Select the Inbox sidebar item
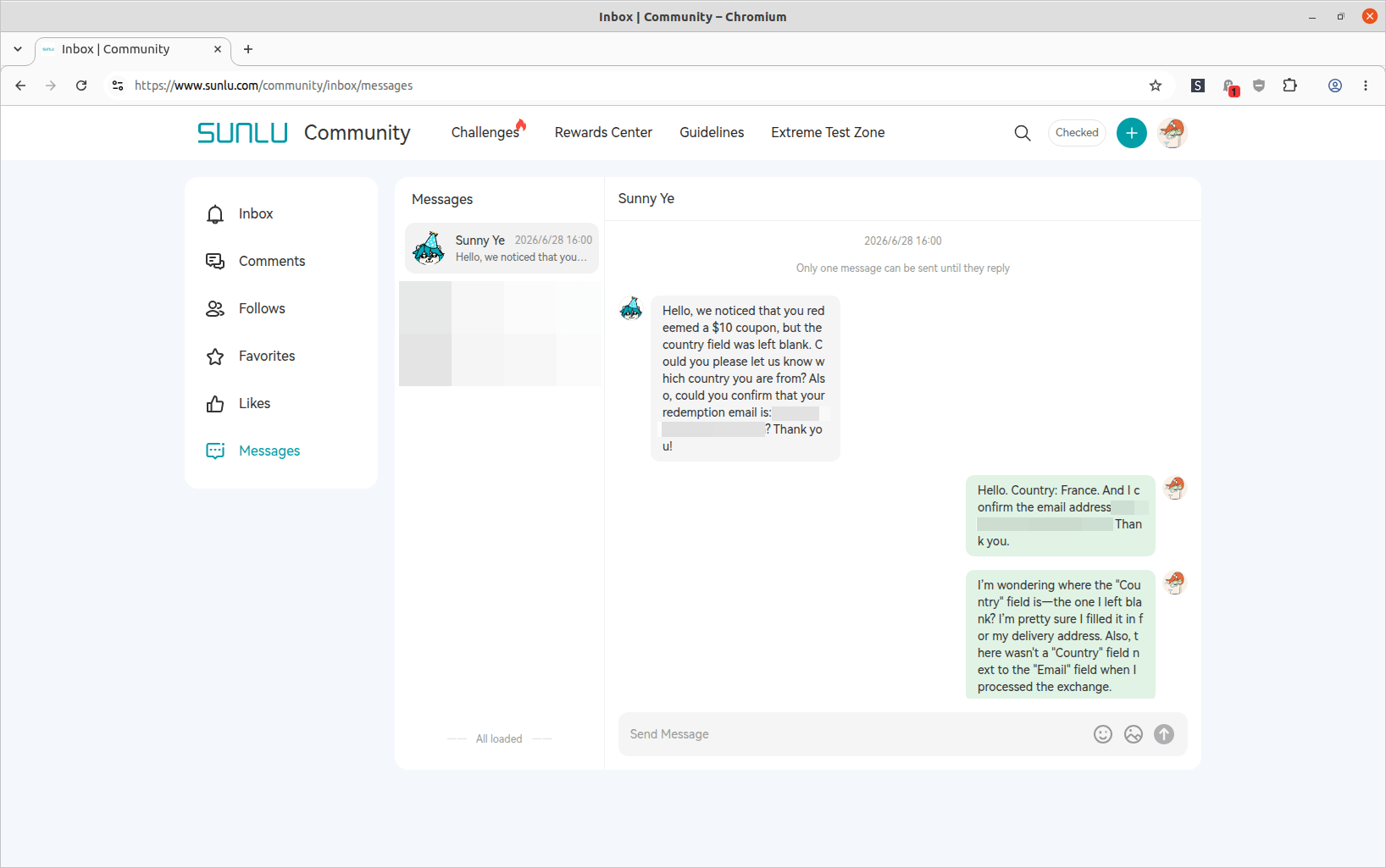Screen dimensions: 1386x868 point(281,214)
